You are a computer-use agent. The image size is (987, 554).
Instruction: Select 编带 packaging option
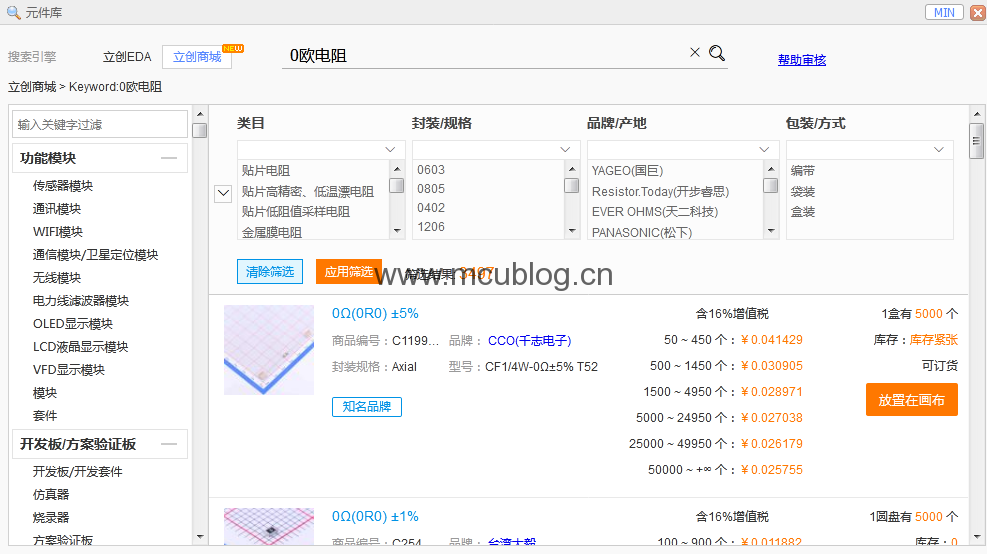tap(803, 171)
